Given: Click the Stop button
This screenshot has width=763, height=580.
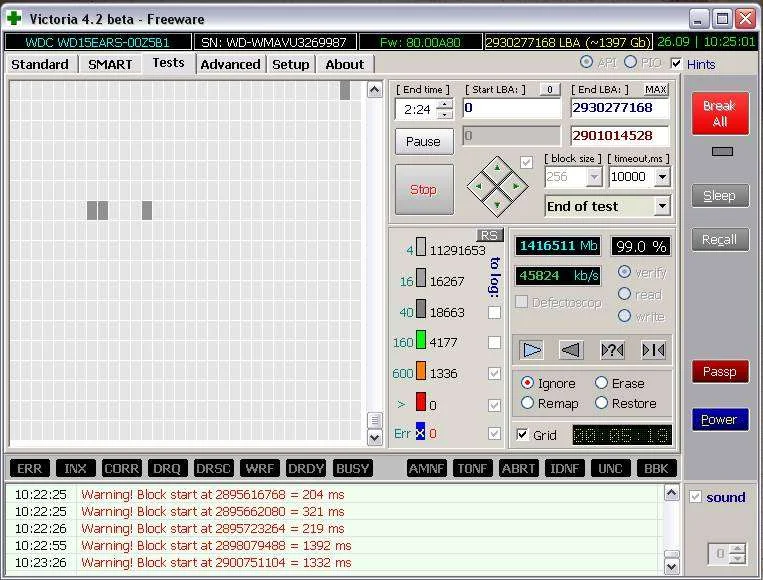Looking at the screenshot, I should point(424,189).
